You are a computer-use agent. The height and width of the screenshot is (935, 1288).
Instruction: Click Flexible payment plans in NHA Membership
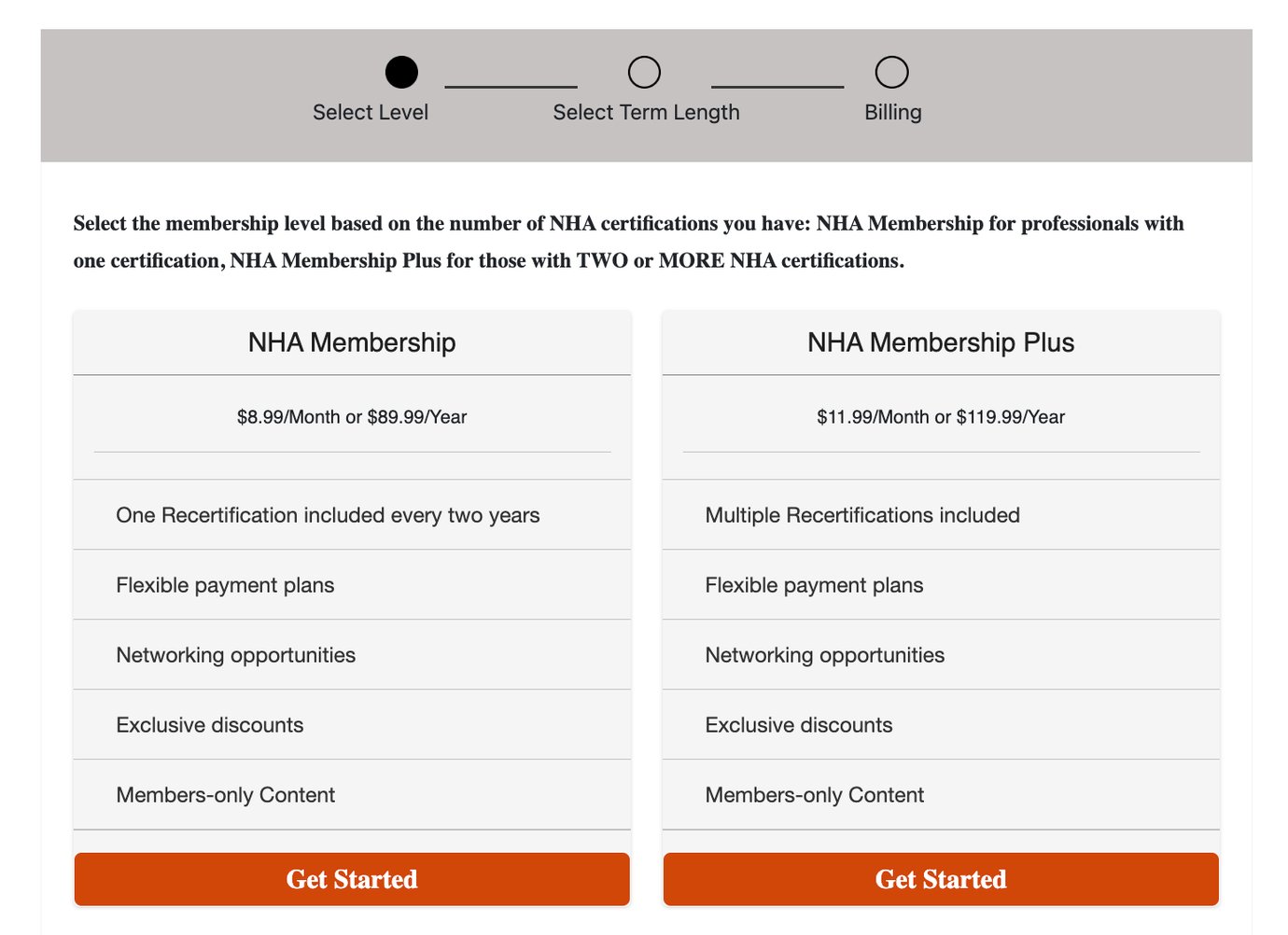click(x=225, y=585)
